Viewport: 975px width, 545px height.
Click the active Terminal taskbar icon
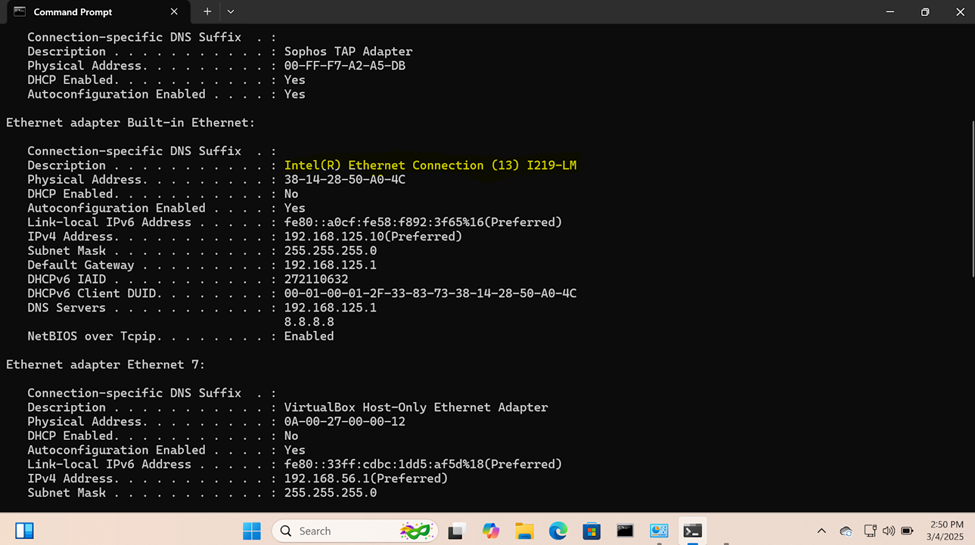692,531
